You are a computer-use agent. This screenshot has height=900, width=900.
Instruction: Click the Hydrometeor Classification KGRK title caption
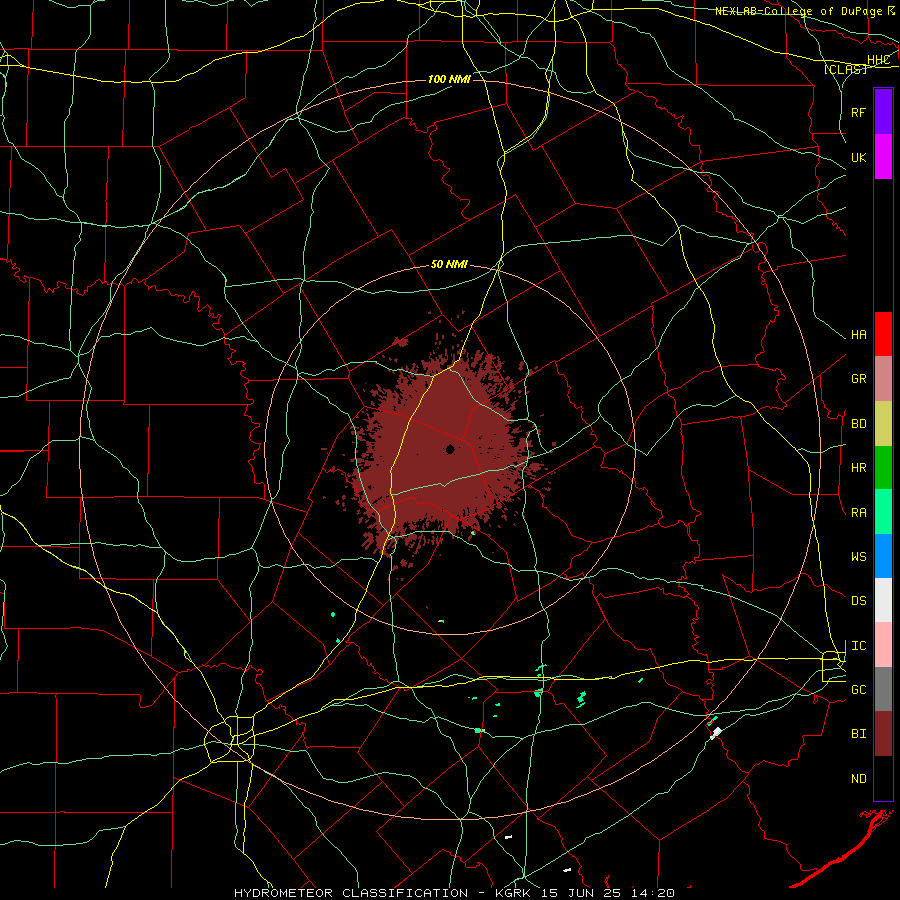[454, 893]
